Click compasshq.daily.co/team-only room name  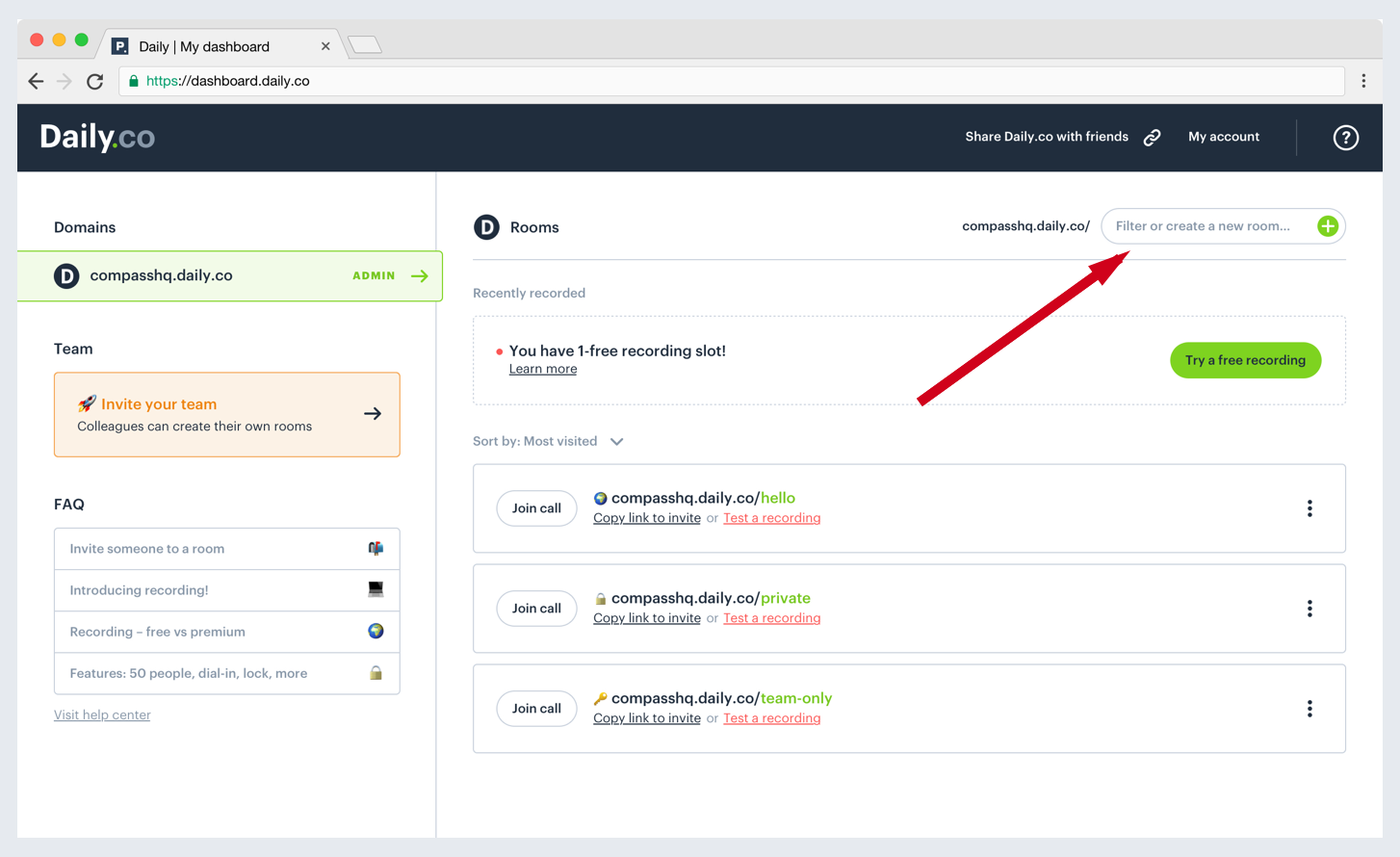(x=721, y=698)
